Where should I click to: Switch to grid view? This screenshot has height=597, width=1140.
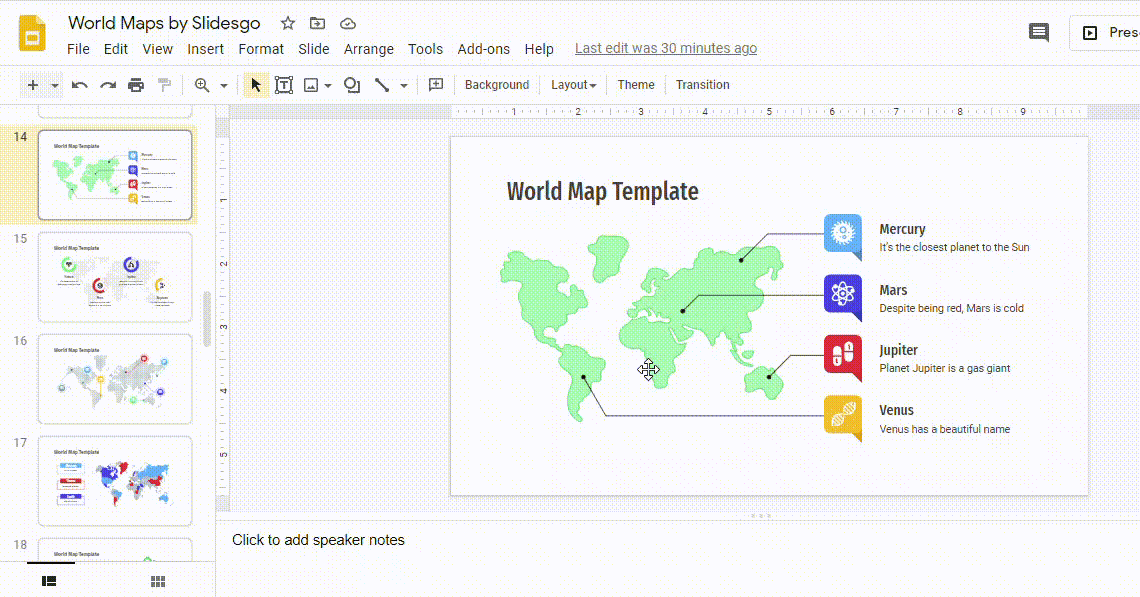(x=158, y=581)
